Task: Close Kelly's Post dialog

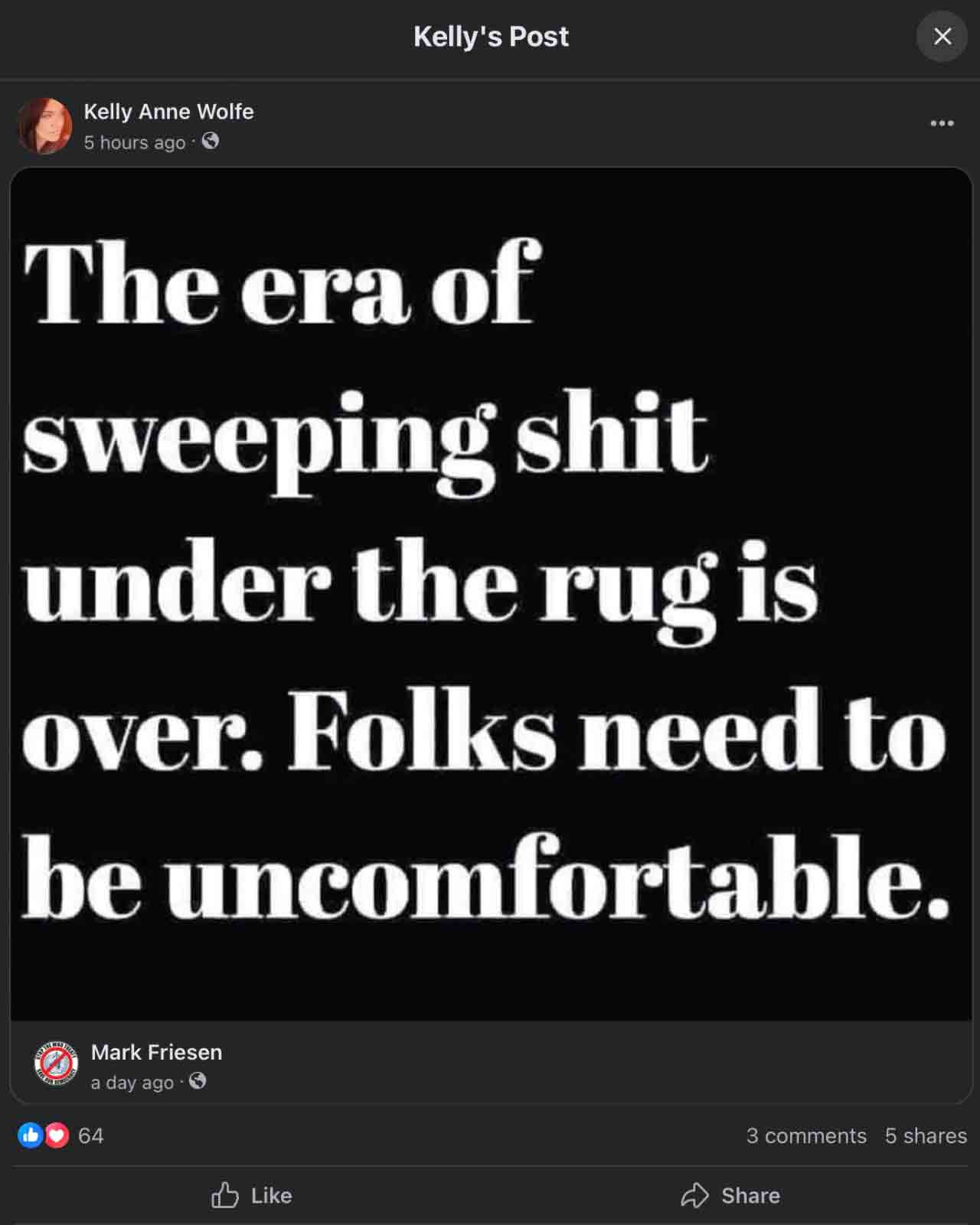Action: click(x=942, y=36)
